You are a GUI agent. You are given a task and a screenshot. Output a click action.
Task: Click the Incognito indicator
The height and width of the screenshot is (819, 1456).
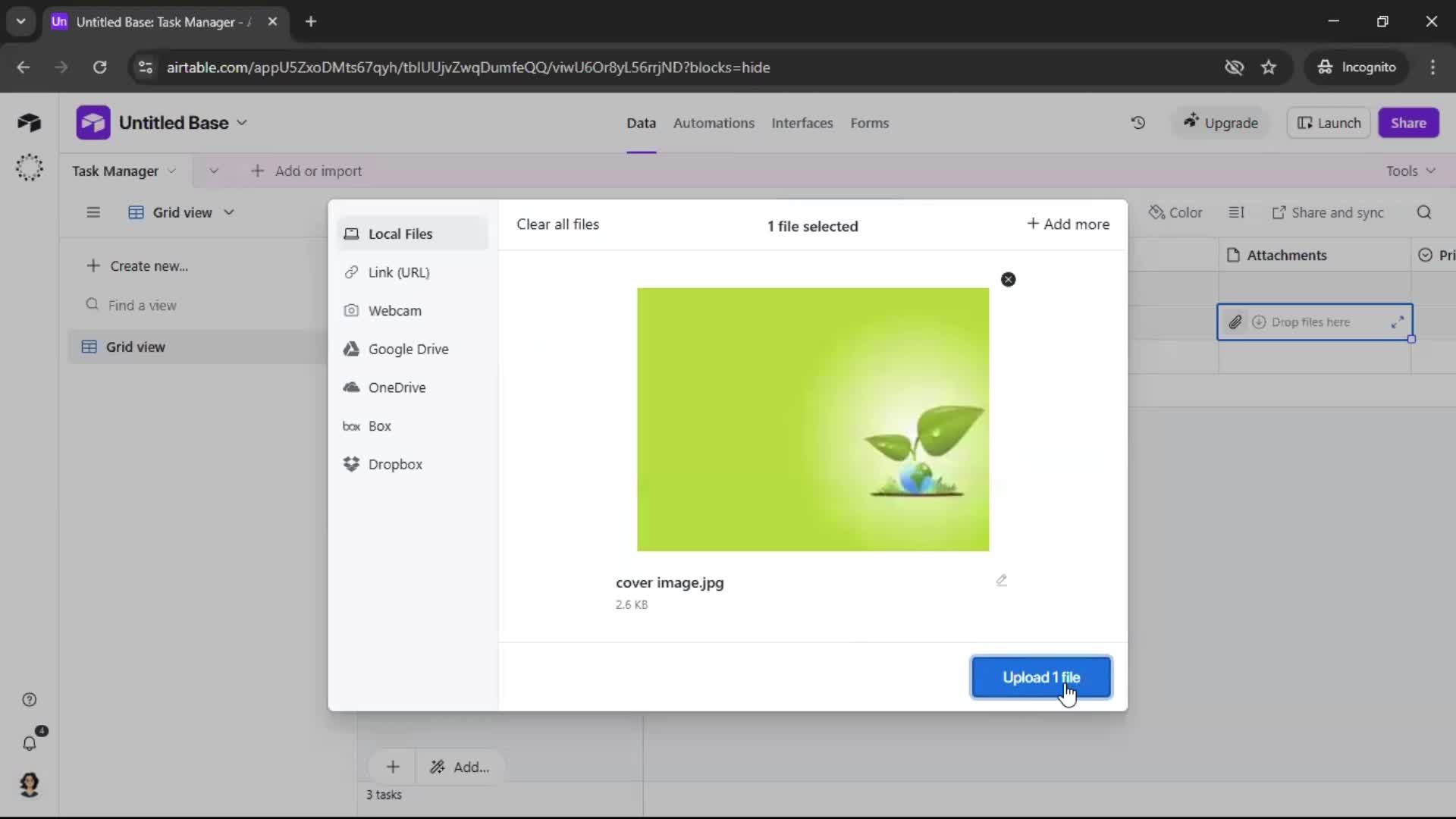(x=1356, y=67)
